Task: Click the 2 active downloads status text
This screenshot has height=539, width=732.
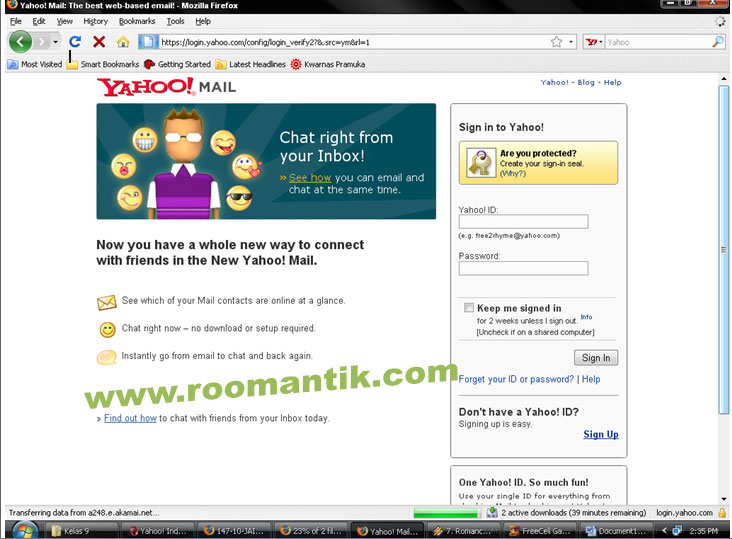Action: tap(574, 513)
